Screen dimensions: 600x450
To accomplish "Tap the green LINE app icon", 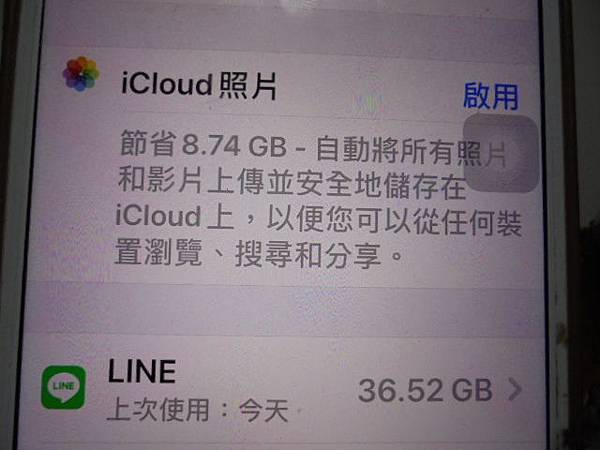I will tap(64, 387).
